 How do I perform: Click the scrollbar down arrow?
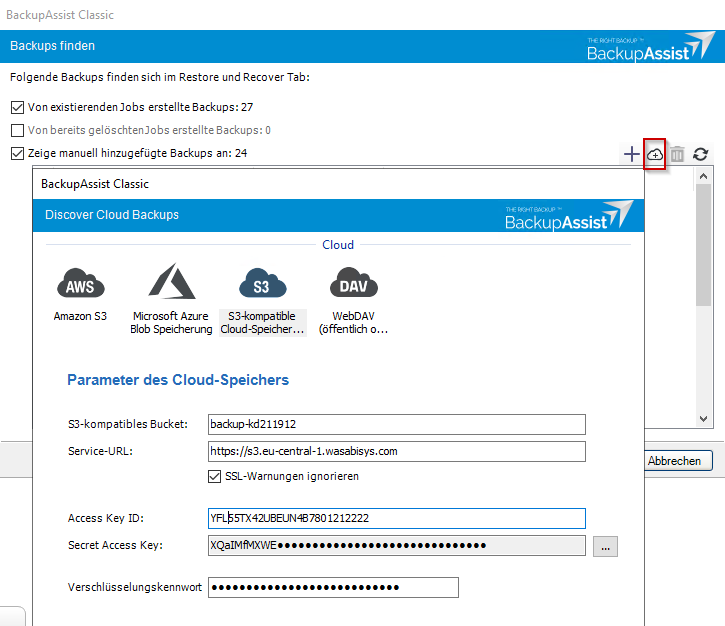tap(703, 419)
